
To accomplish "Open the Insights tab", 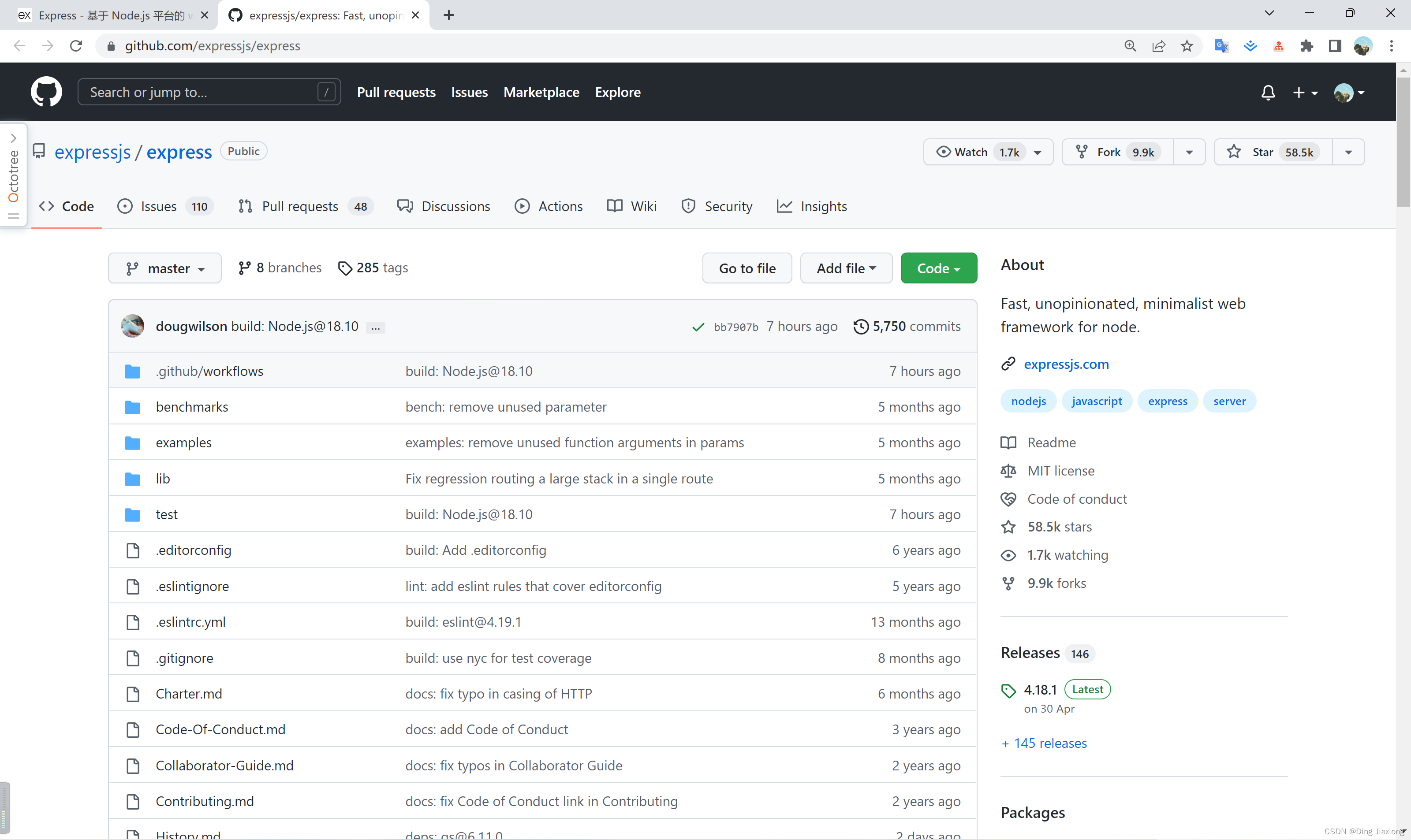I will coord(812,206).
